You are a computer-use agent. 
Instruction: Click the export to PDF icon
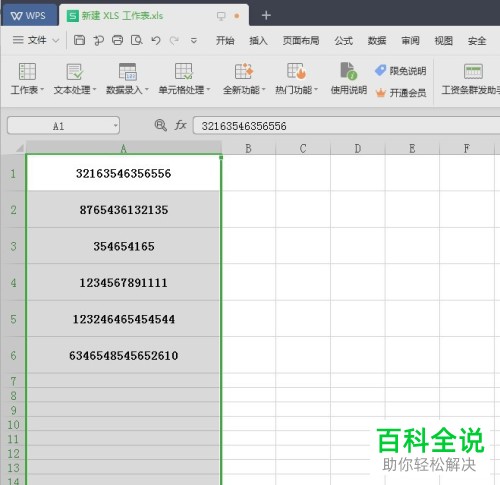[98, 40]
